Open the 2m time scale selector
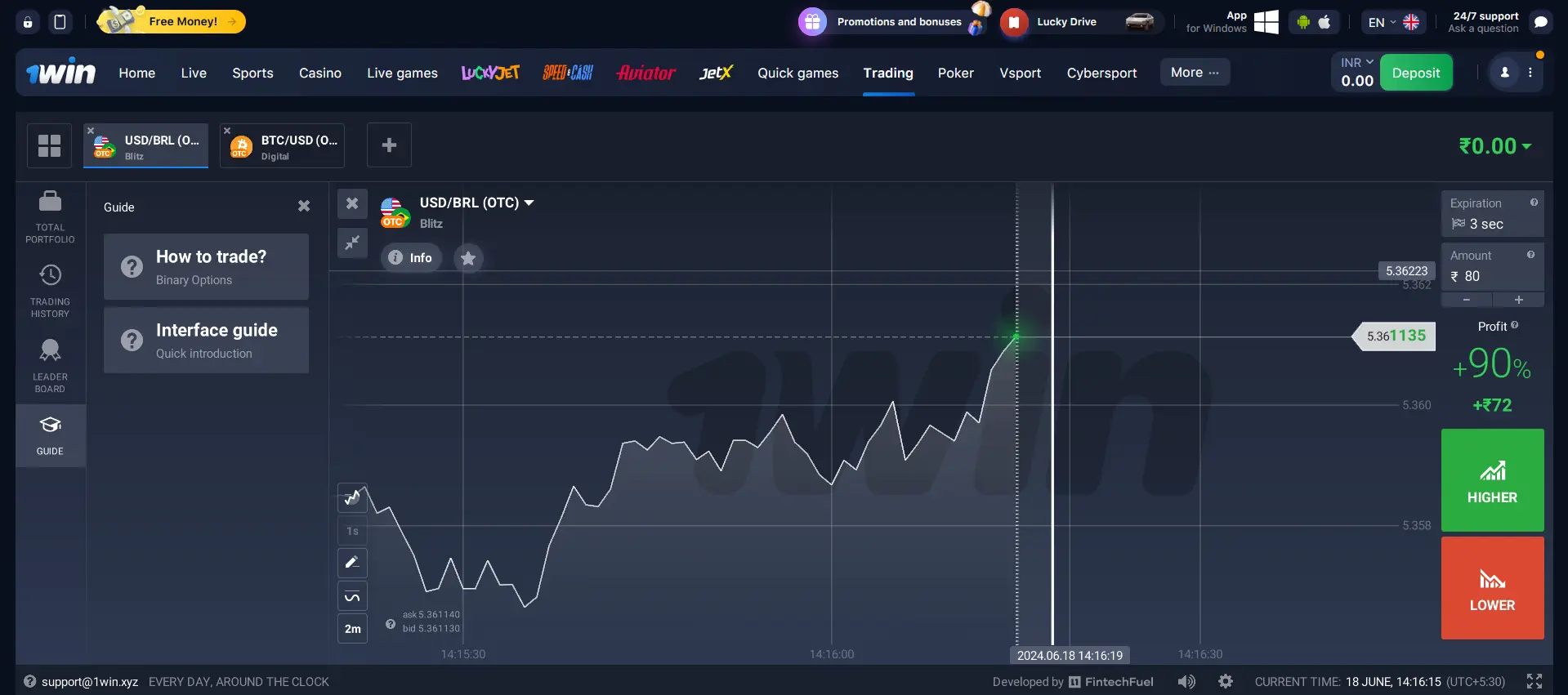 pos(352,629)
